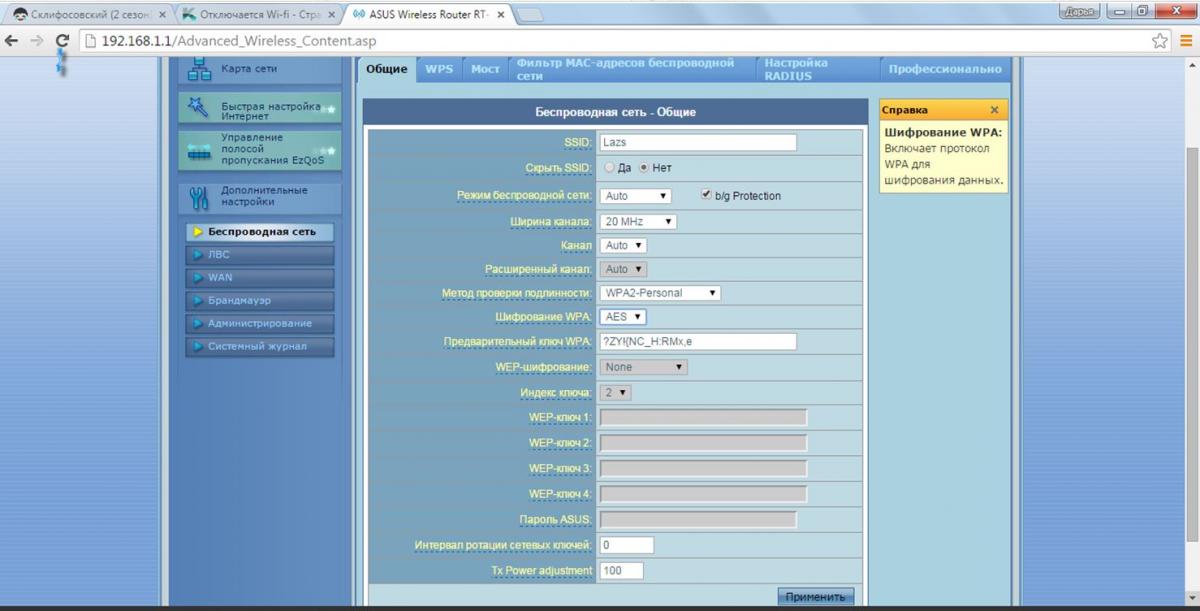This screenshot has width=1200, height=611.
Task: Click the browser forward arrow
Action: pyautogui.click(x=37, y=41)
